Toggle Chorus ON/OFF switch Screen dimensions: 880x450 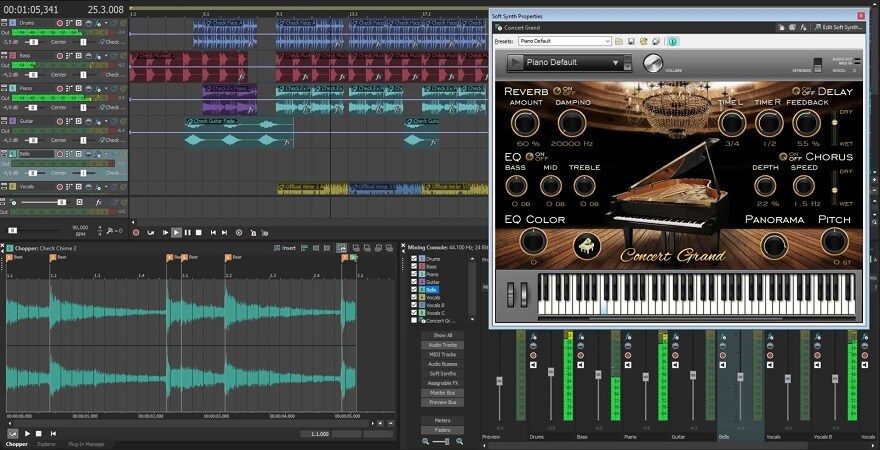coord(782,156)
